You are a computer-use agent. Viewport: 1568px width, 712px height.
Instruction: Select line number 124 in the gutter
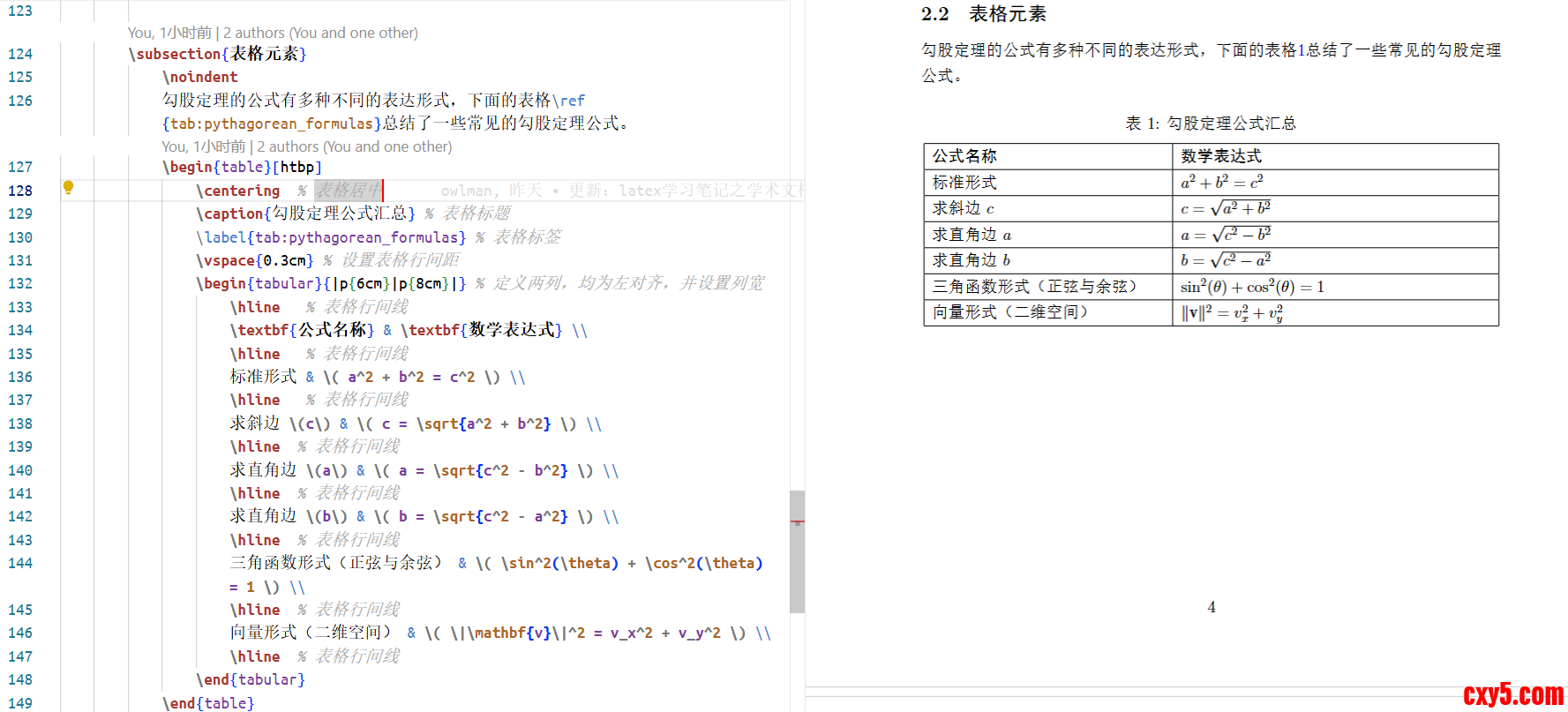coord(20,54)
